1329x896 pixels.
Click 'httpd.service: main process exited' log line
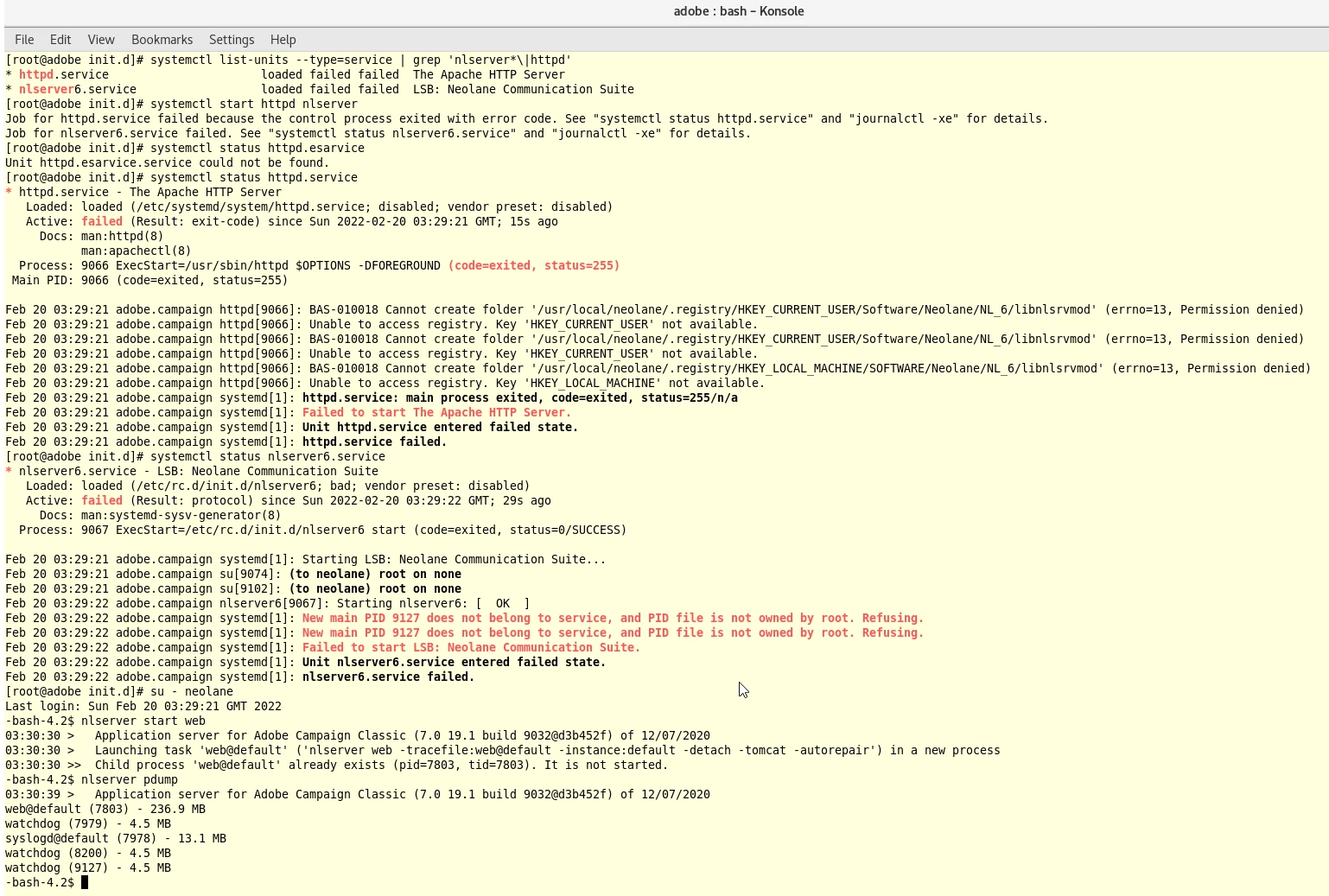[372, 398]
